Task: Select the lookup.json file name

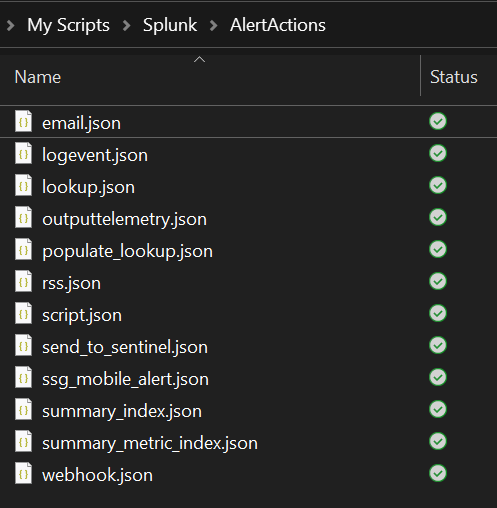Action: (89, 187)
